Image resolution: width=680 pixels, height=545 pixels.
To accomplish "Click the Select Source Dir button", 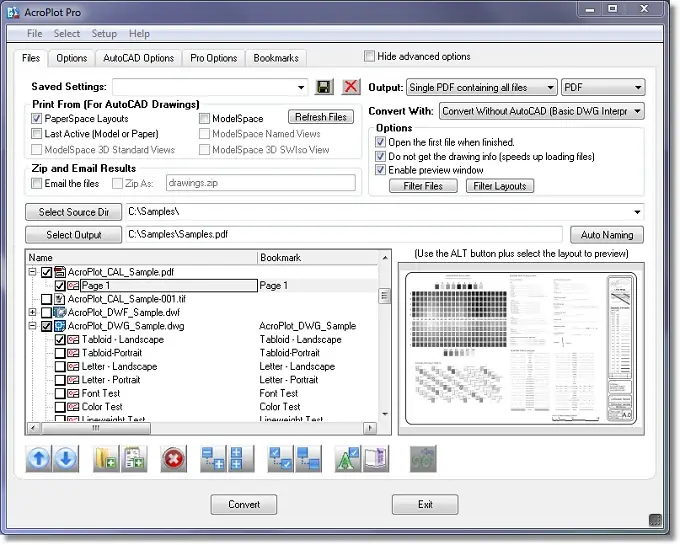I will point(74,212).
